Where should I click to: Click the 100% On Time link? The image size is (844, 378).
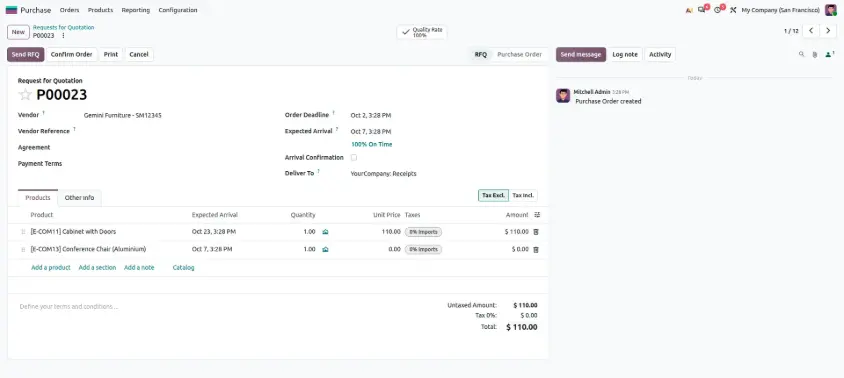(371, 144)
